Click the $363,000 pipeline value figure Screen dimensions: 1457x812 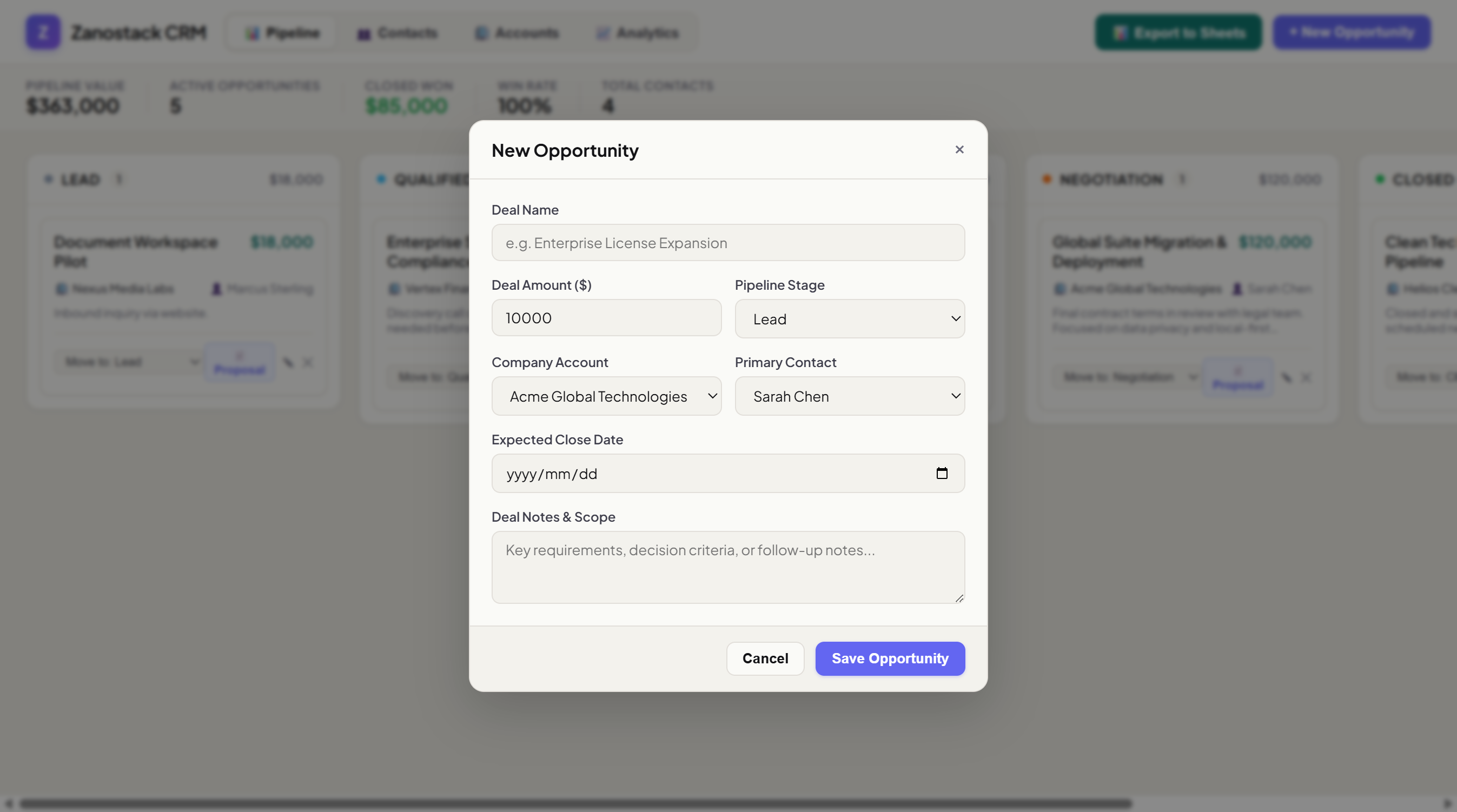point(73,106)
